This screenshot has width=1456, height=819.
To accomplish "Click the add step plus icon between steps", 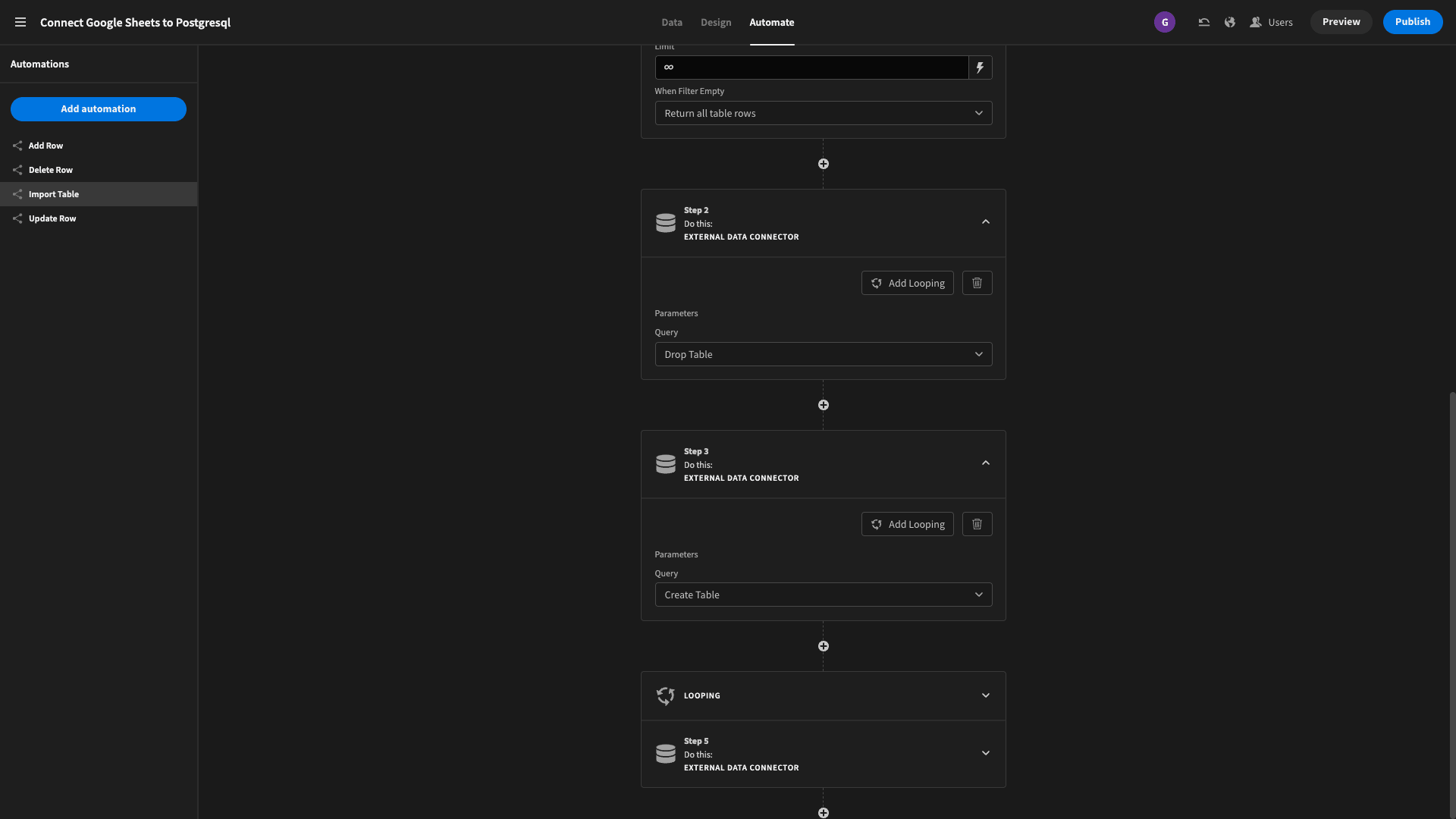I will [823, 405].
